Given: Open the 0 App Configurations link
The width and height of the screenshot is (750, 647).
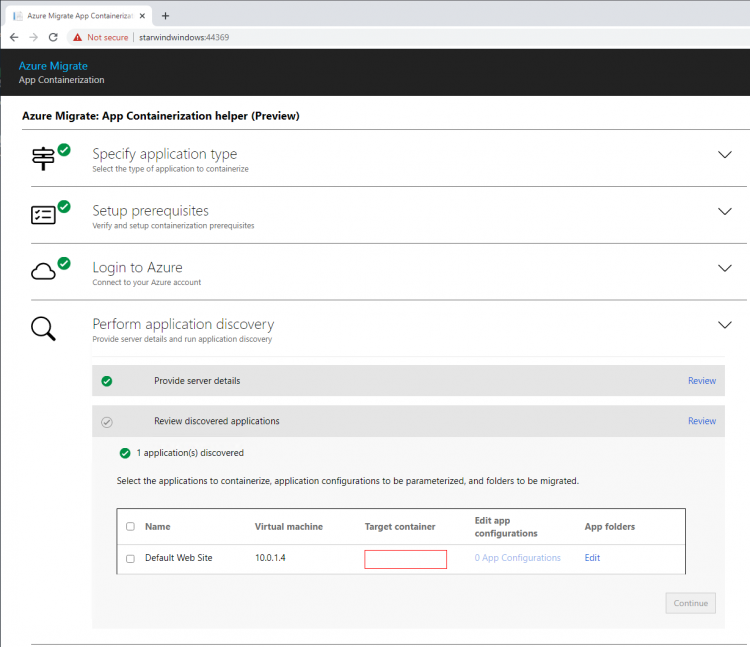Looking at the screenshot, I should coord(517,558).
